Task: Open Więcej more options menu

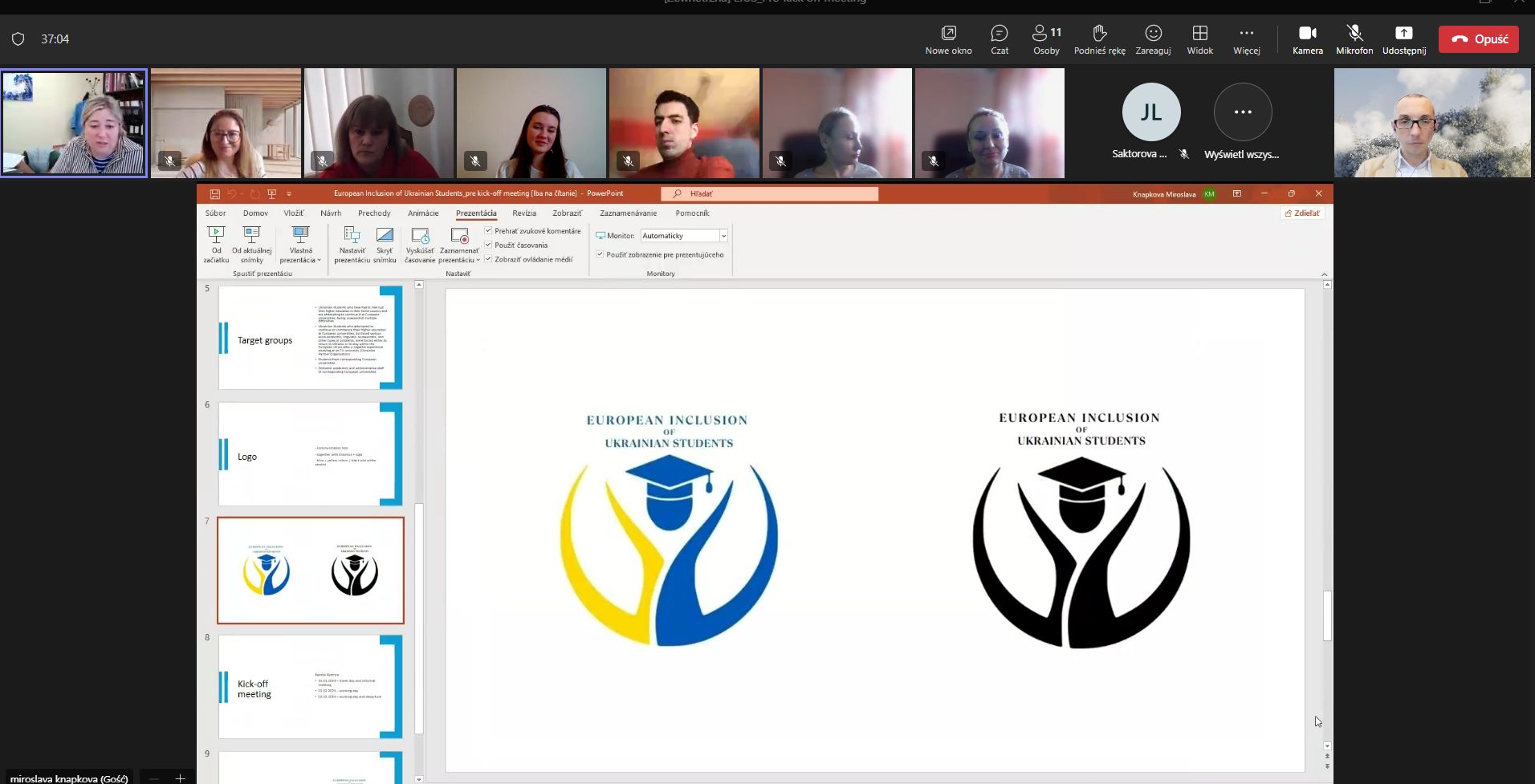Action: point(1246,39)
